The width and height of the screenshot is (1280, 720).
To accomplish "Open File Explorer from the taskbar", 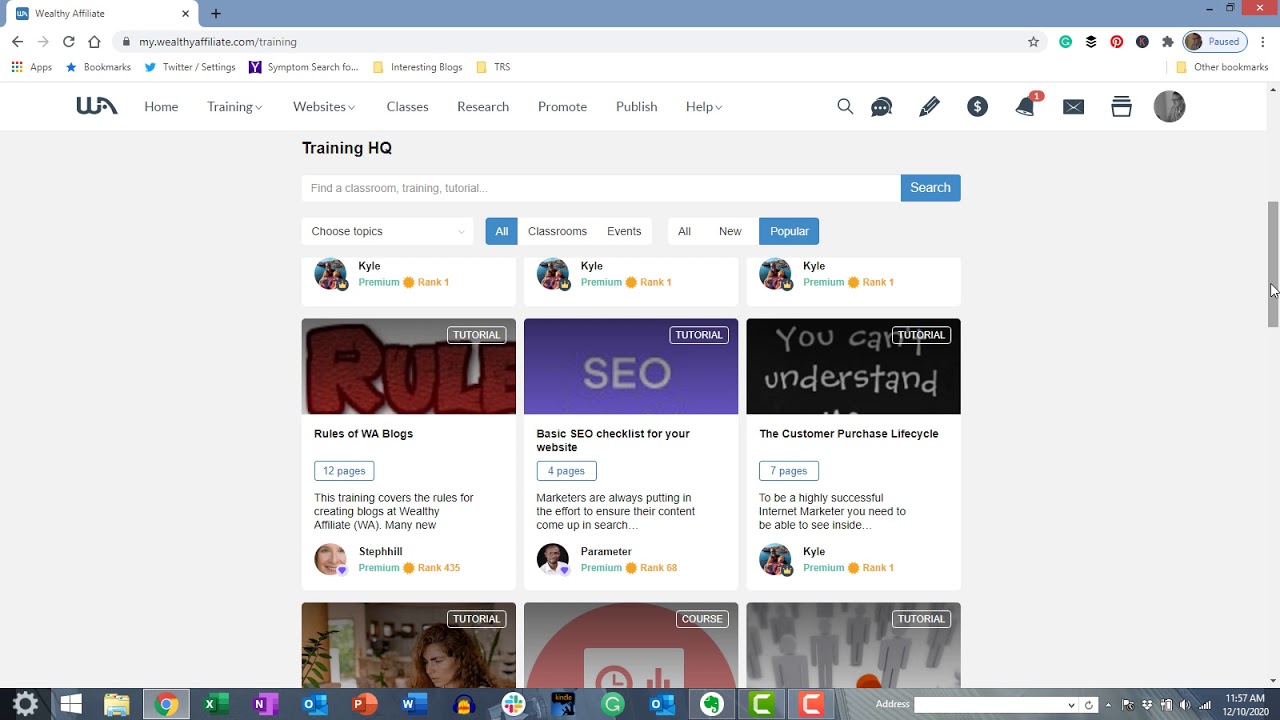I will [x=117, y=705].
